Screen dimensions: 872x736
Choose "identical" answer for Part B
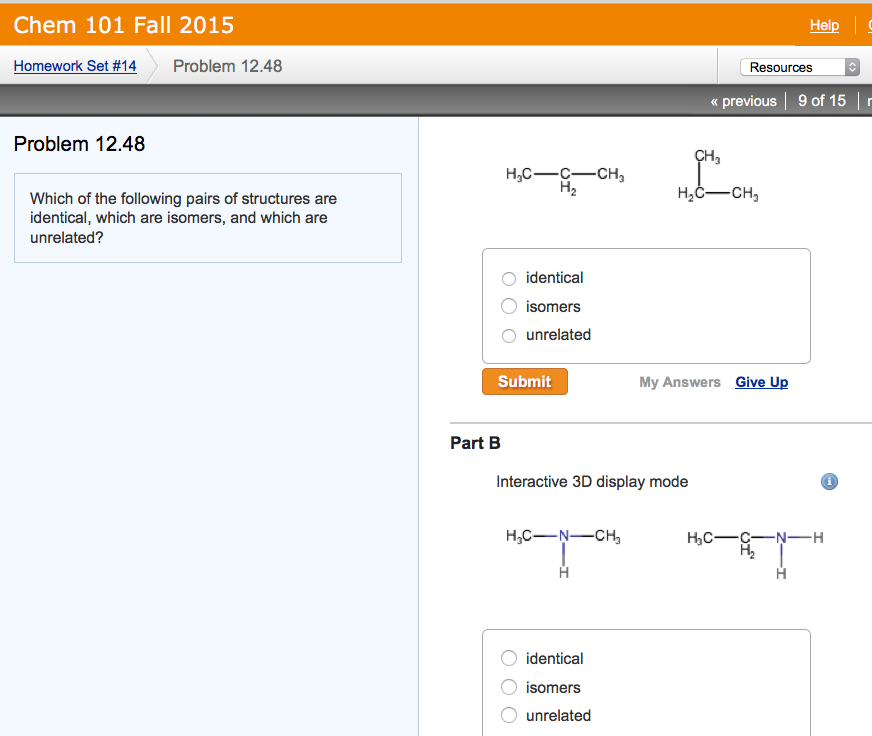[x=509, y=658]
